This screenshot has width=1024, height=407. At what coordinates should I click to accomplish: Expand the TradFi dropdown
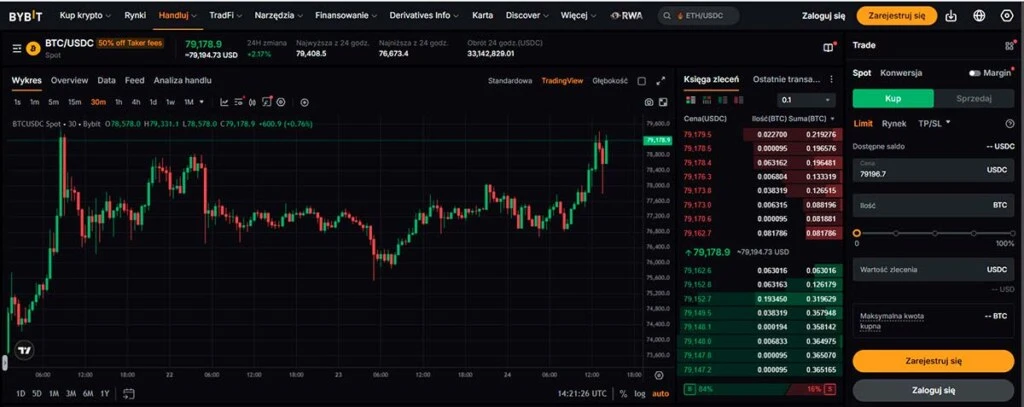(x=226, y=15)
